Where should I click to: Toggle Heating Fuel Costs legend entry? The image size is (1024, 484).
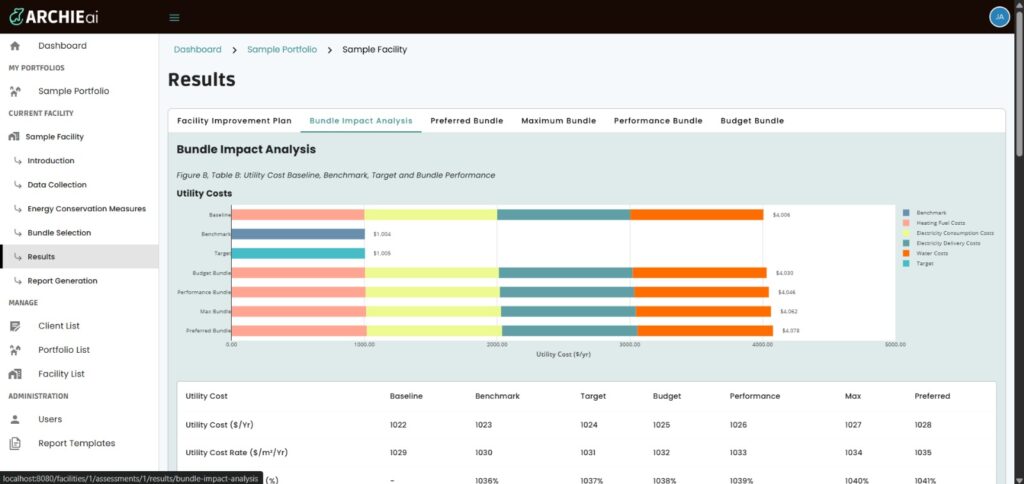pyautogui.click(x=906, y=223)
